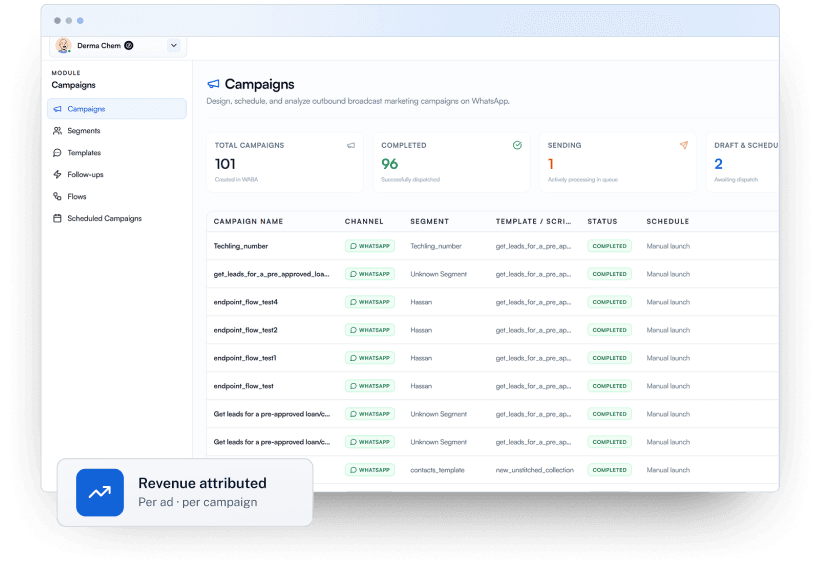821x570 pixels.
Task: Click the WhatsApp badge in the contacts_template row
Action: tap(370, 471)
